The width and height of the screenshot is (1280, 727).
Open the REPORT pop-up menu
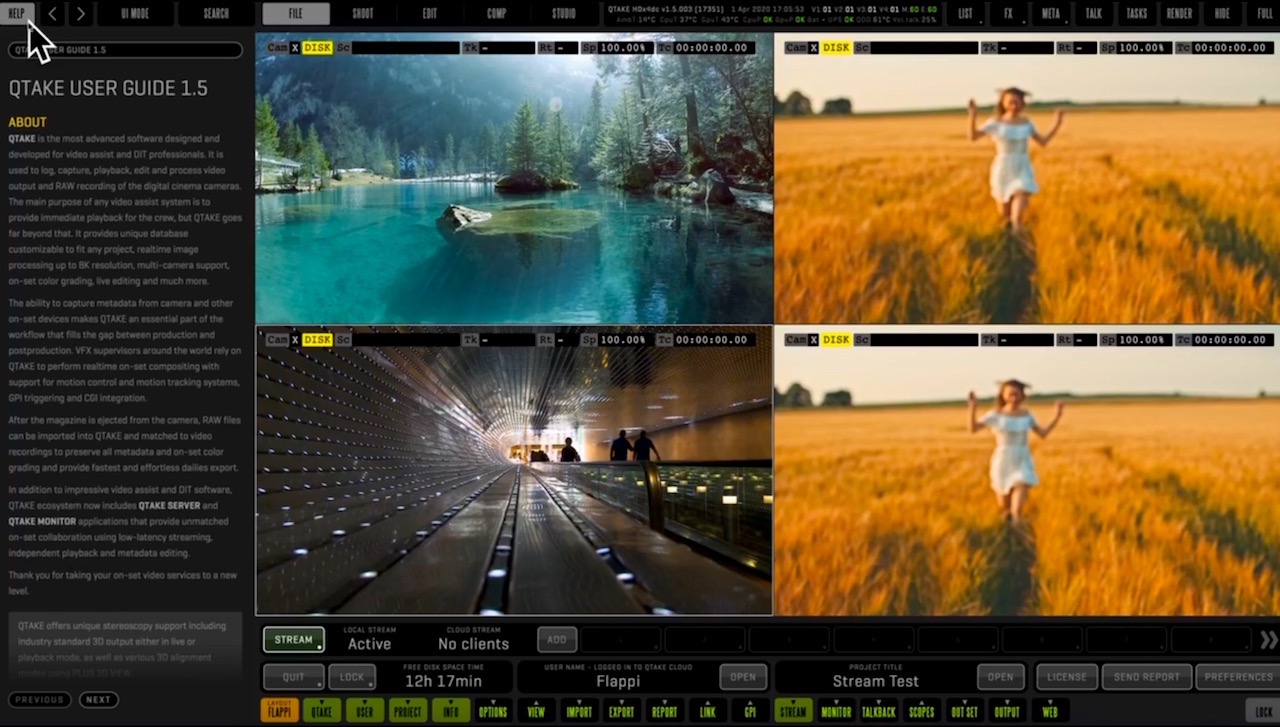point(665,712)
